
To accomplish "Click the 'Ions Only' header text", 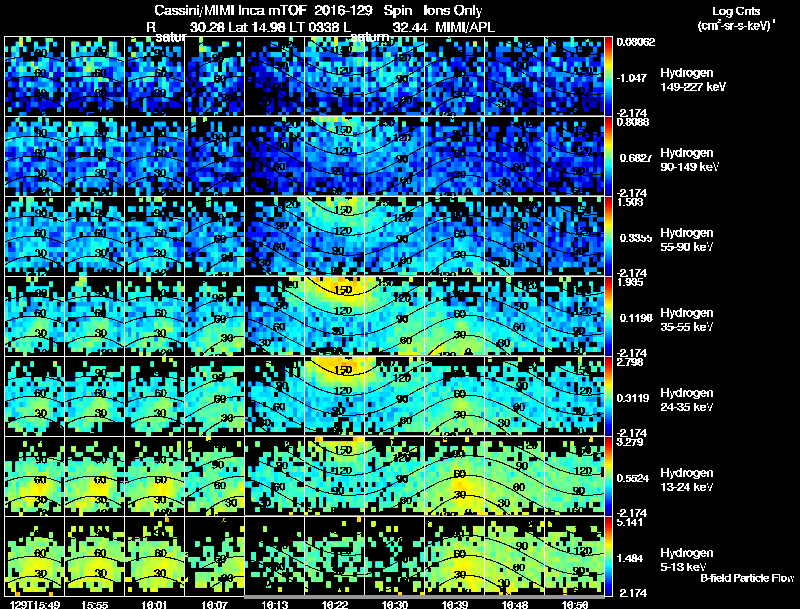I will click(452, 11).
